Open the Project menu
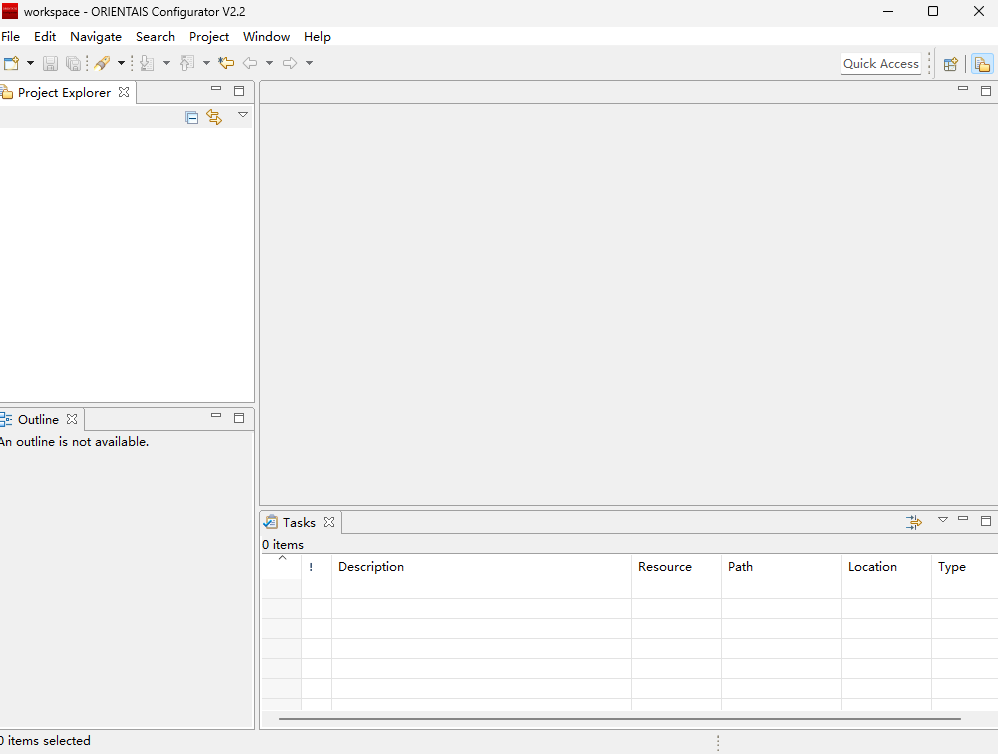998x754 pixels. [x=209, y=37]
